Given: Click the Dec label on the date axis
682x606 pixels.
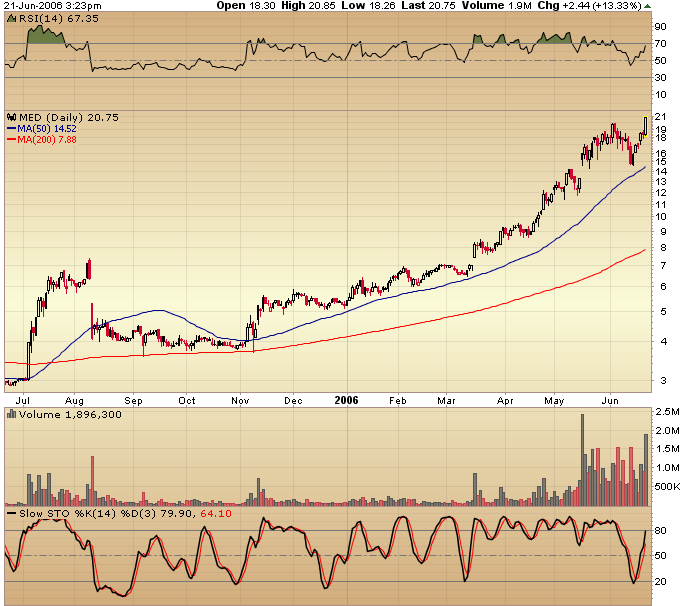Looking at the screenshot, I should click(293, 401).
